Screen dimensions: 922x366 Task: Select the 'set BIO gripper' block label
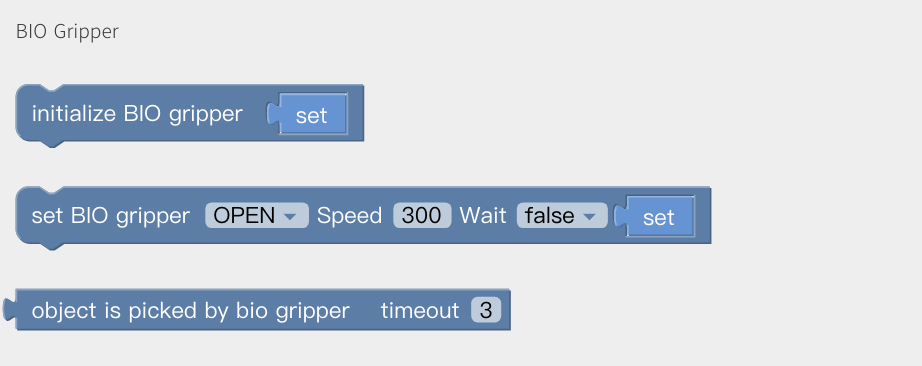pyautogui.click(x=111, y=216)
